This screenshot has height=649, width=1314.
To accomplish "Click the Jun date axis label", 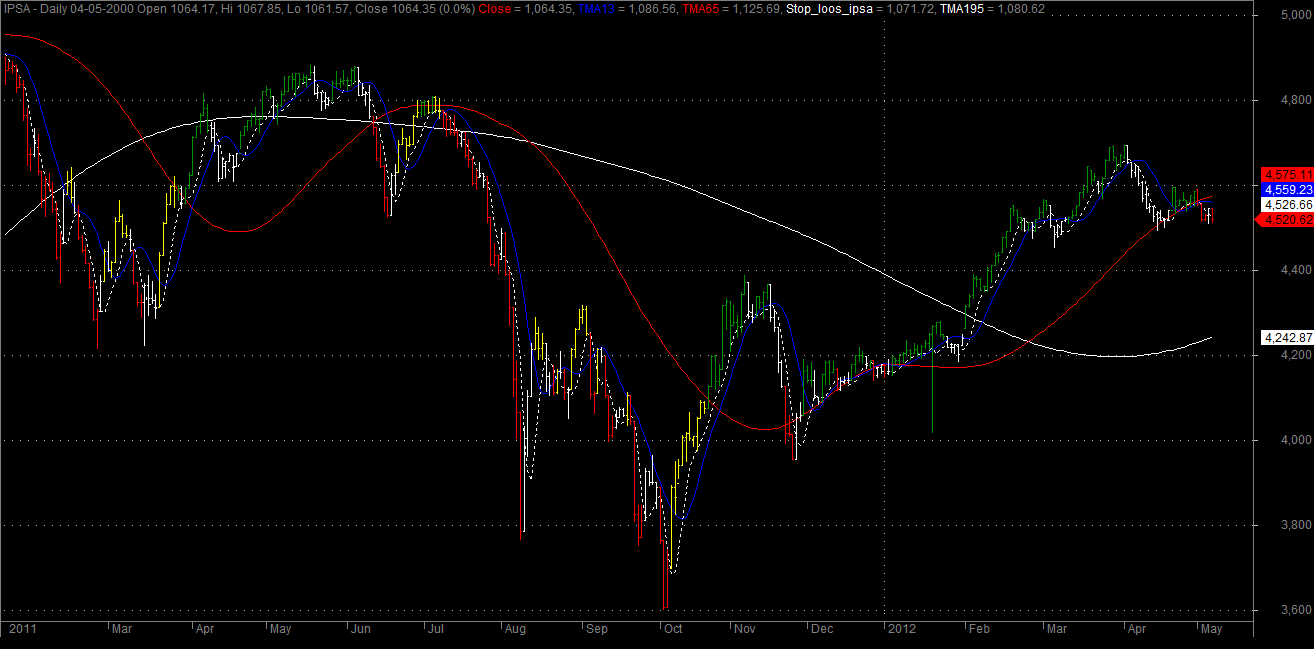I will point(361,629).
